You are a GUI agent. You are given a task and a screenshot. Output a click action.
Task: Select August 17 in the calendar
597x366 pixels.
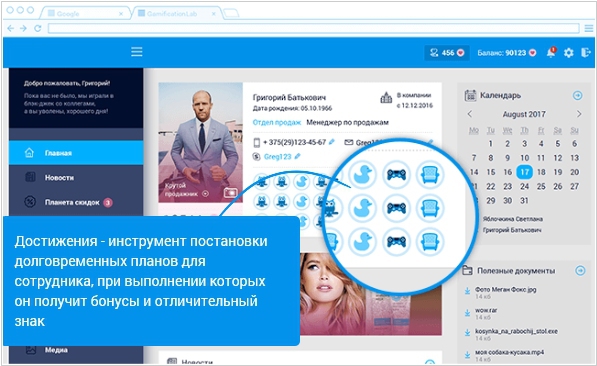(x=524, y=172)
